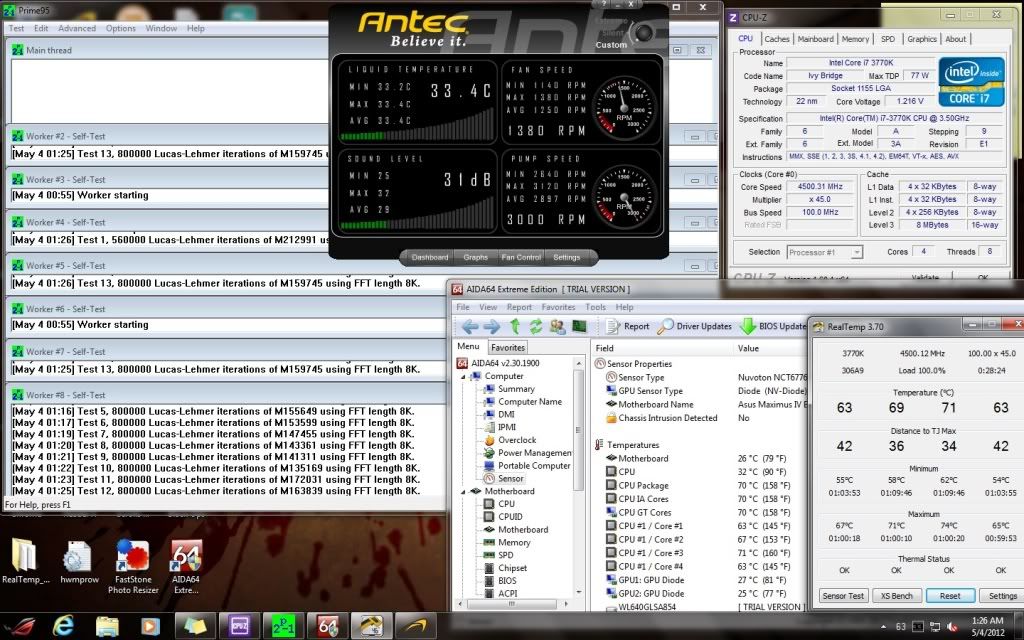Select Overclock in the AIDA64 tree

pyautogui.click(x=517, y=440)
